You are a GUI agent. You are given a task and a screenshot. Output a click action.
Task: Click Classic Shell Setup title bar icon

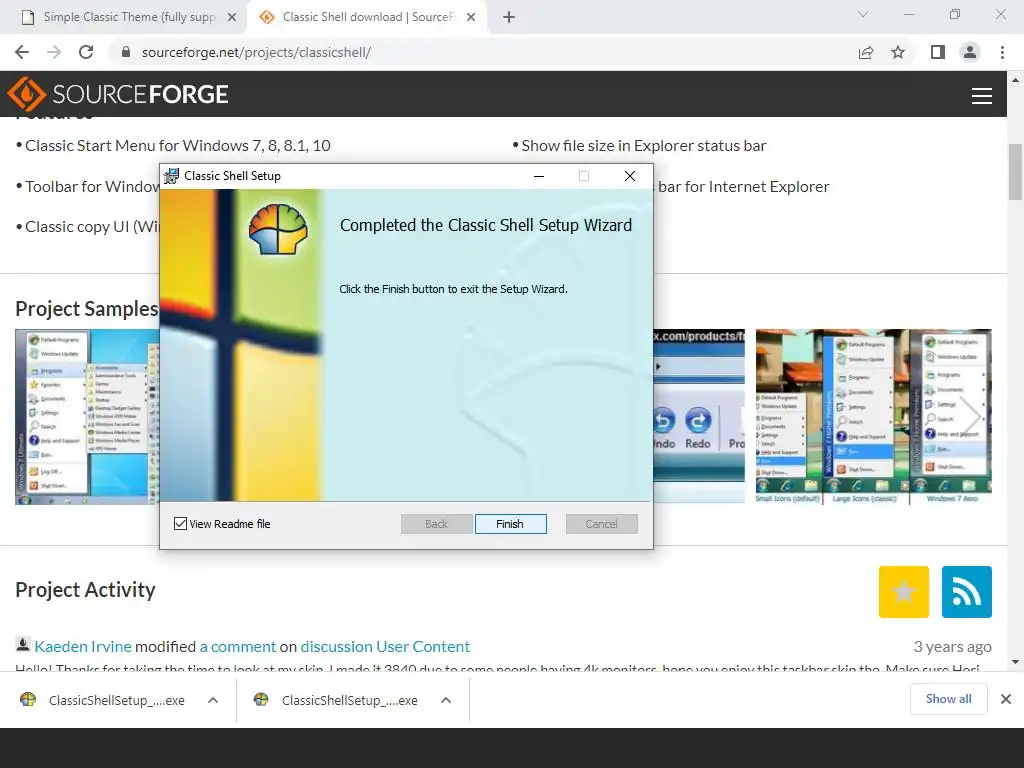[171, 176]
